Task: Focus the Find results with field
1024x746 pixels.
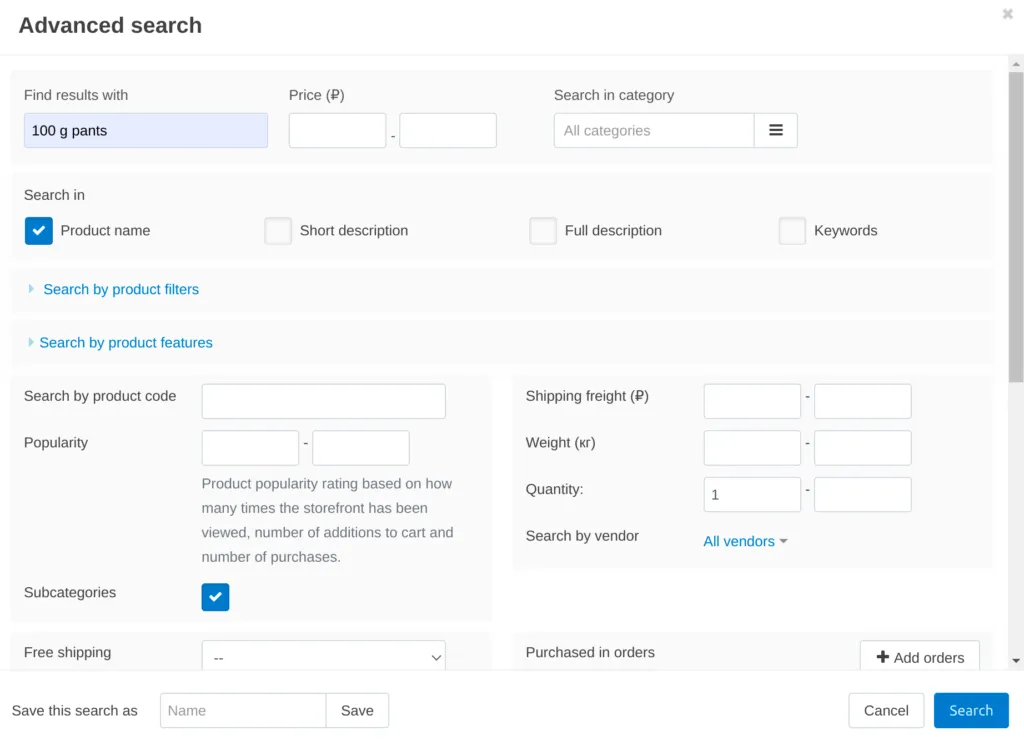Action: point(146,130)
